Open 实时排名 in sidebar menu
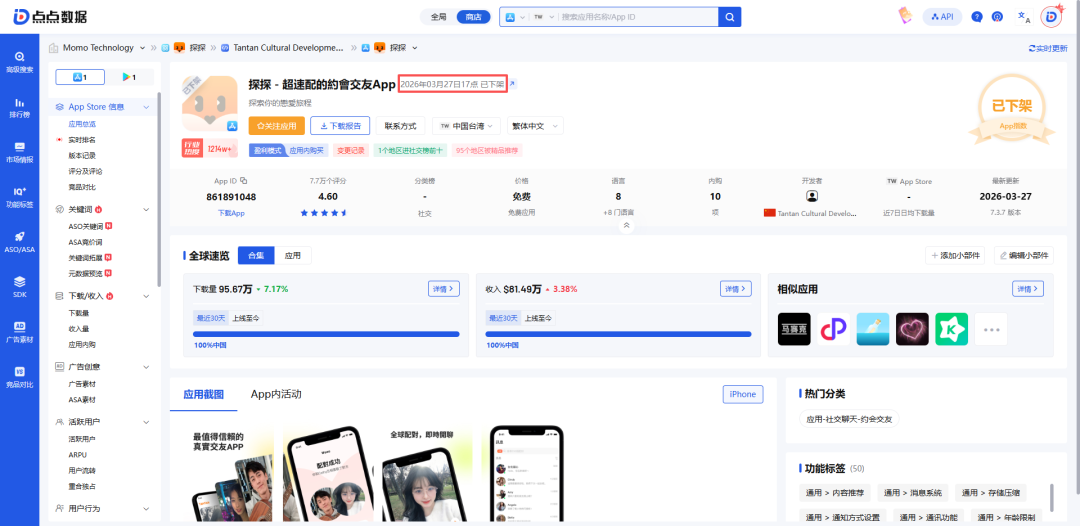Image resolution: width=1080 pixels, height=526 pixels. pyautogui.click(x=82, y=140)
